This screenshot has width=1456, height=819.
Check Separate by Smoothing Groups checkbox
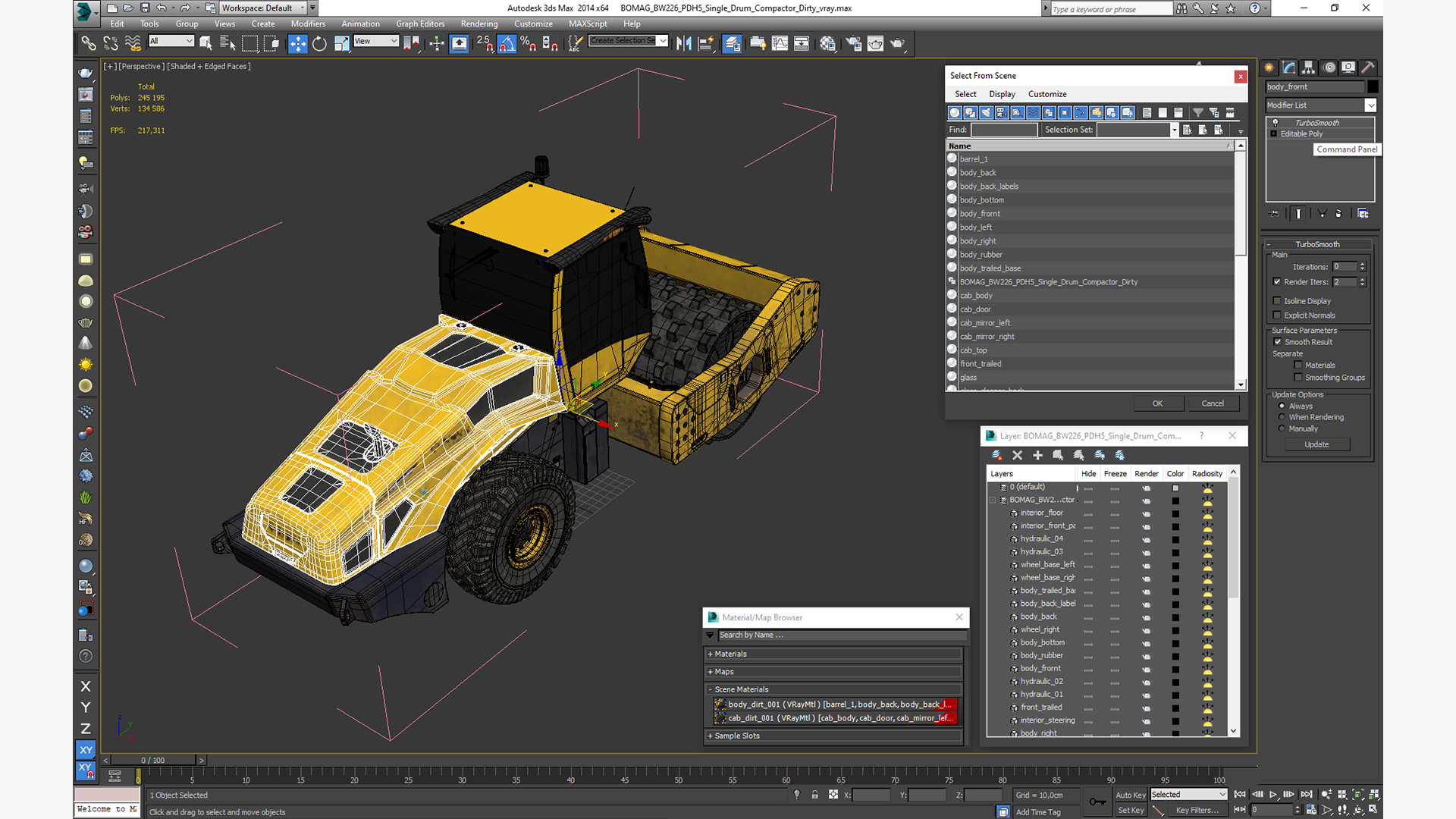pyautogui.click(x=1298, y=378)
